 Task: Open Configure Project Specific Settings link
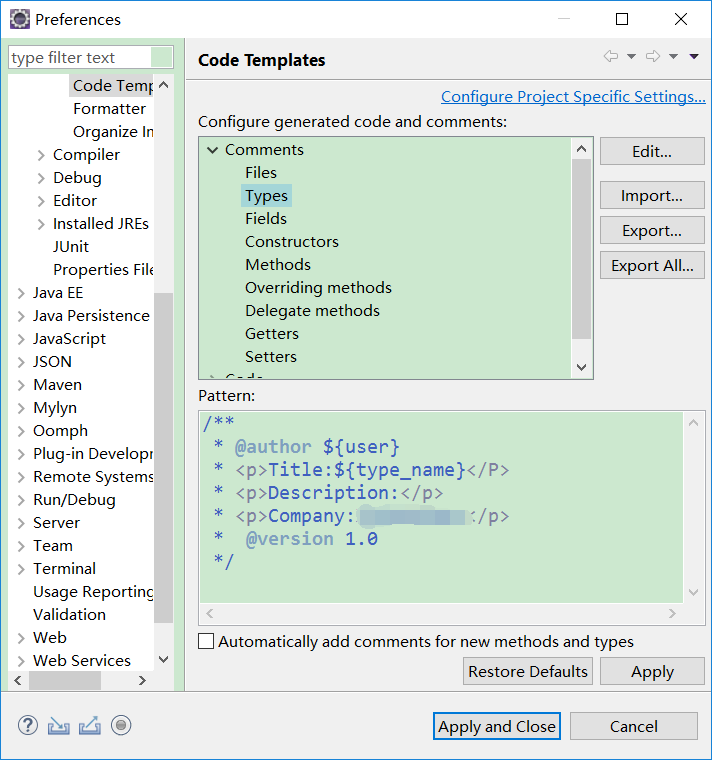572,97
